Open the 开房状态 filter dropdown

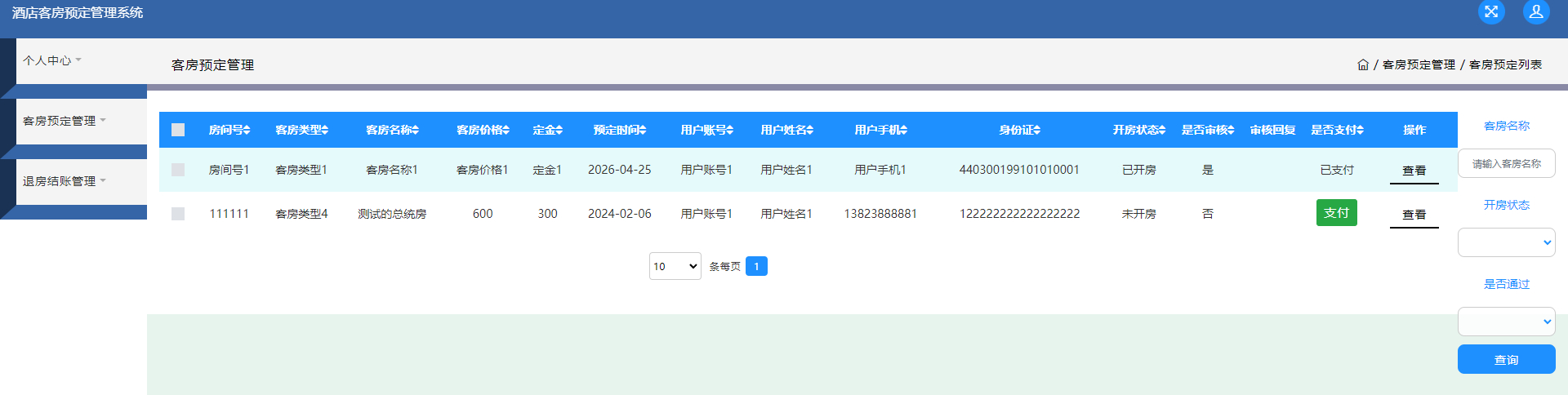pyautogui.click(x=1506, y=242)
